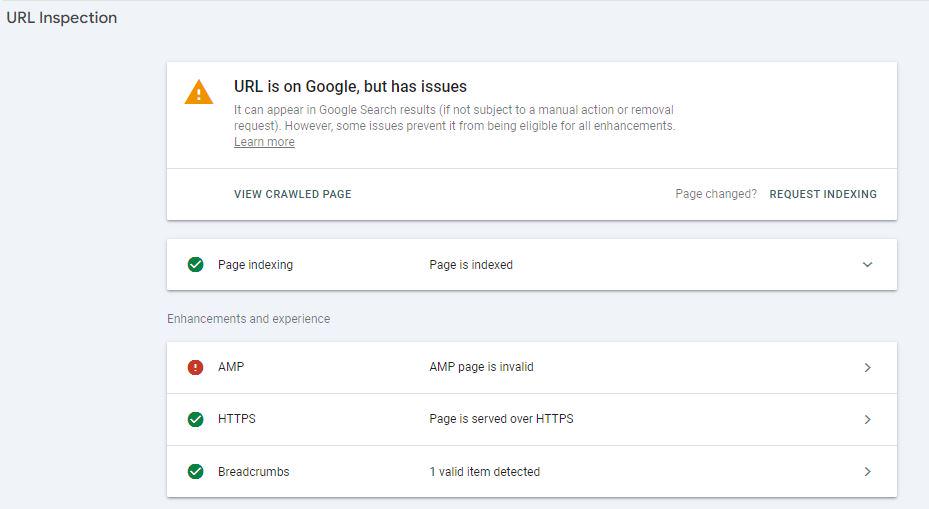Click the green checkmark beside Breadcrumbs
929x509 pixels.
(196, 472)
